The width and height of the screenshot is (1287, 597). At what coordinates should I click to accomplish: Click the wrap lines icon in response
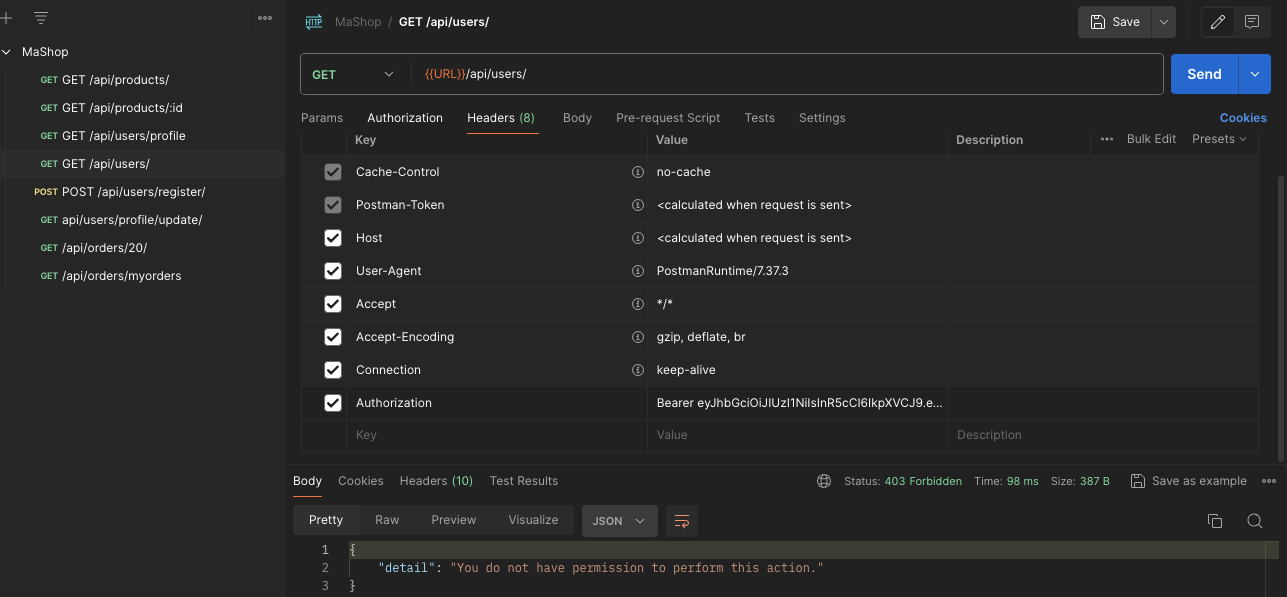[x=682, y=521]
